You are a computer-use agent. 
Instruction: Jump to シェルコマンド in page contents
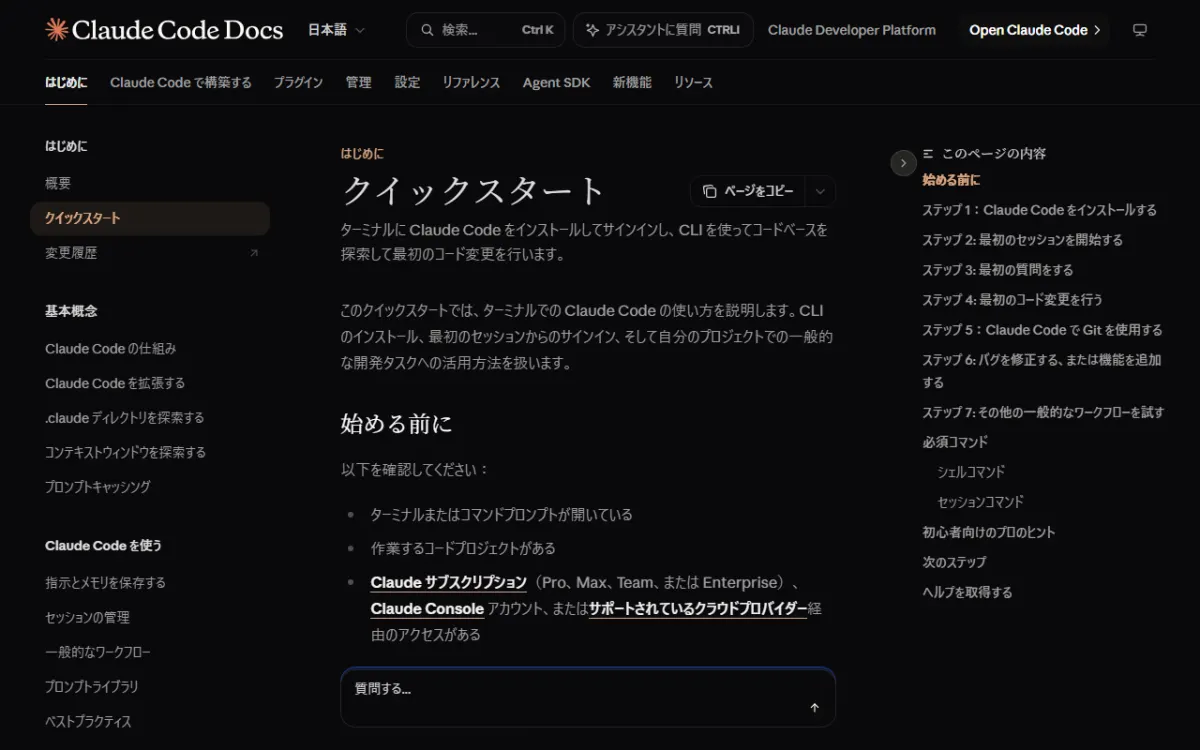point(971,472)
